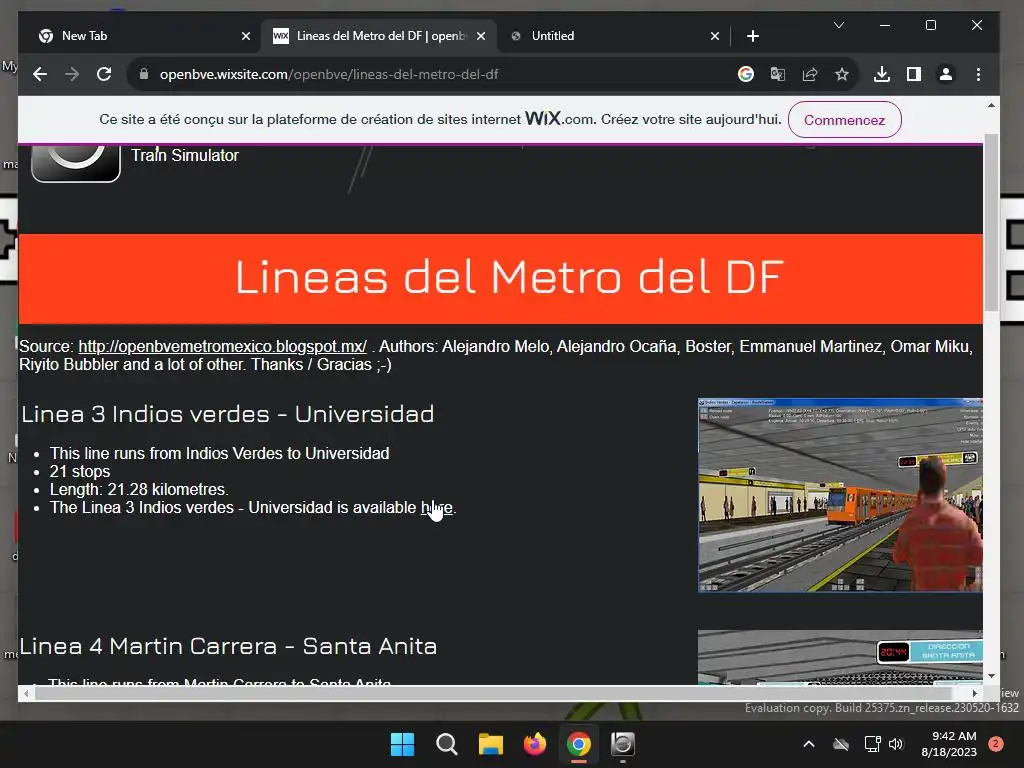Click the OneDrive cloud tray icon
This screenshot has height=768, width=1024.
point(841,744)
